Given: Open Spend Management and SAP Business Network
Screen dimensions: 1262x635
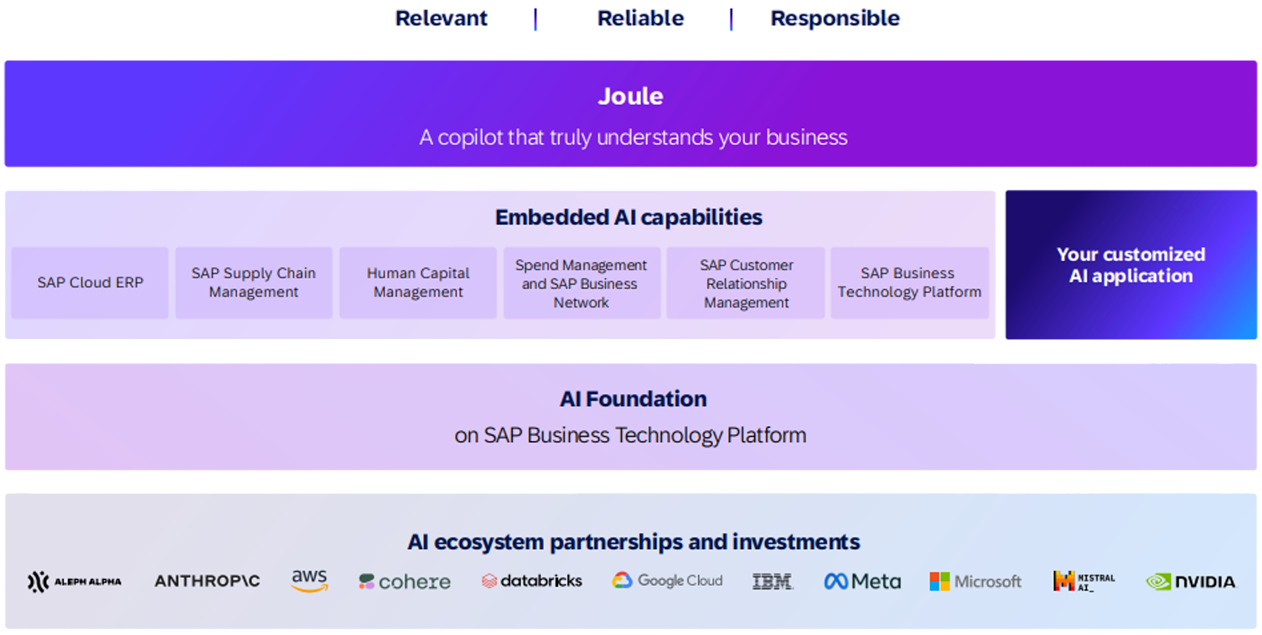Looking at the screenshot, I should [x=581, y=283].
